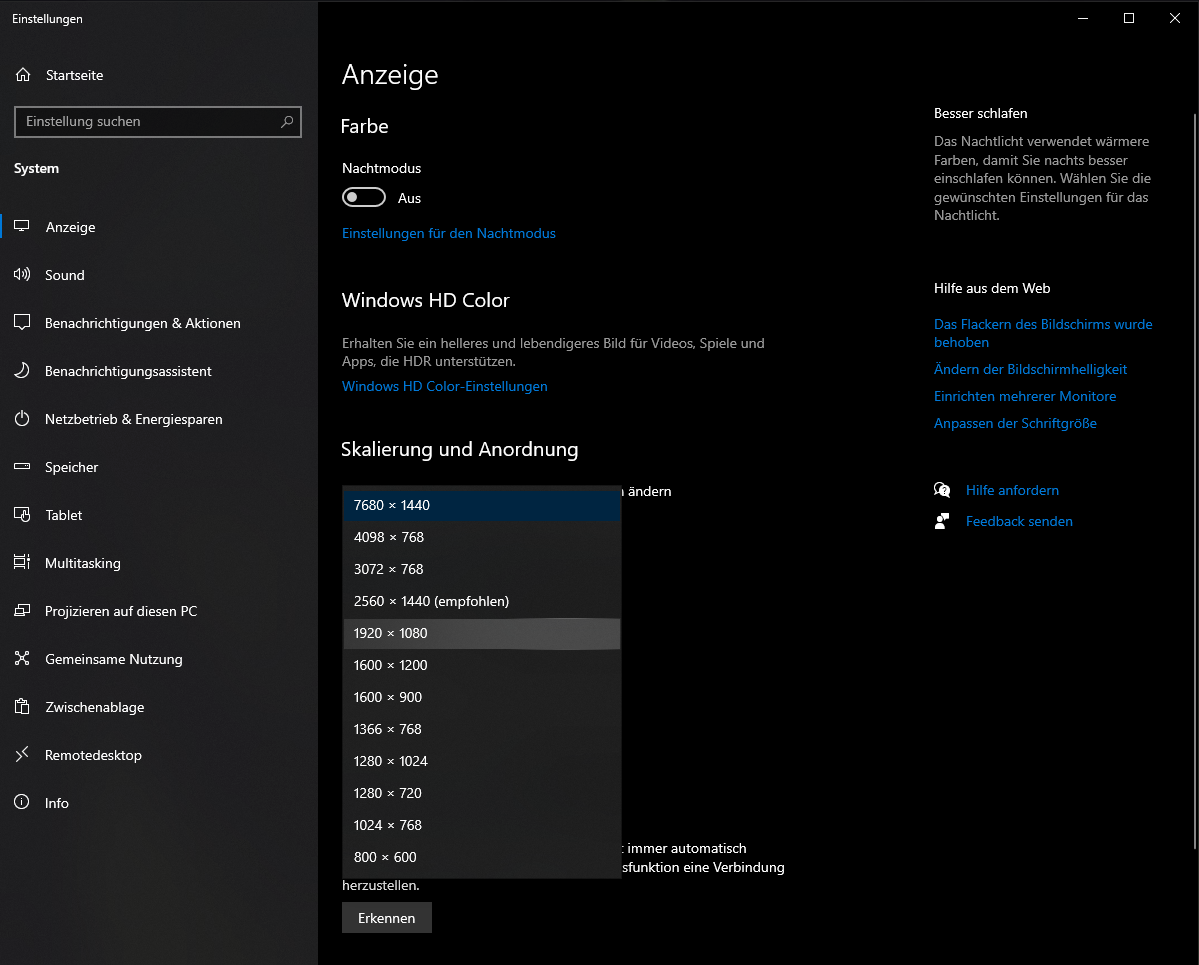Open Ändern der Bildschirmhelligkeit link
Screen dimensions: 1199x965
(1030, 369)
